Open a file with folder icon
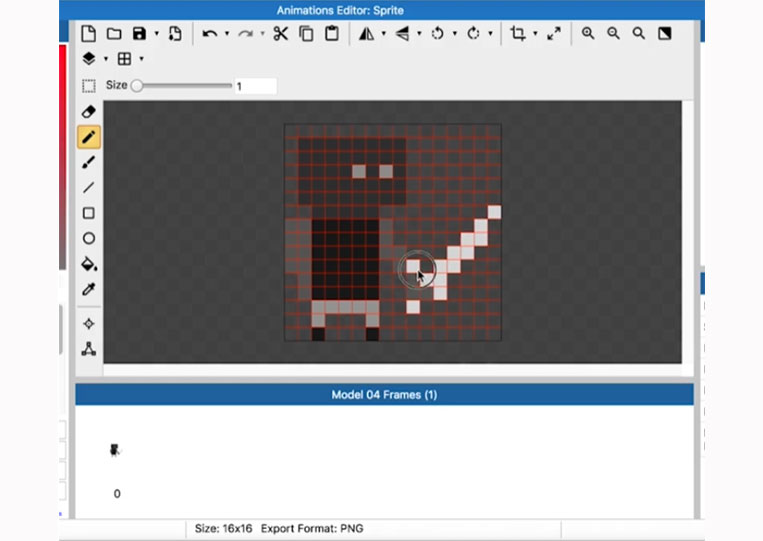763x541 pixels. 114,34
